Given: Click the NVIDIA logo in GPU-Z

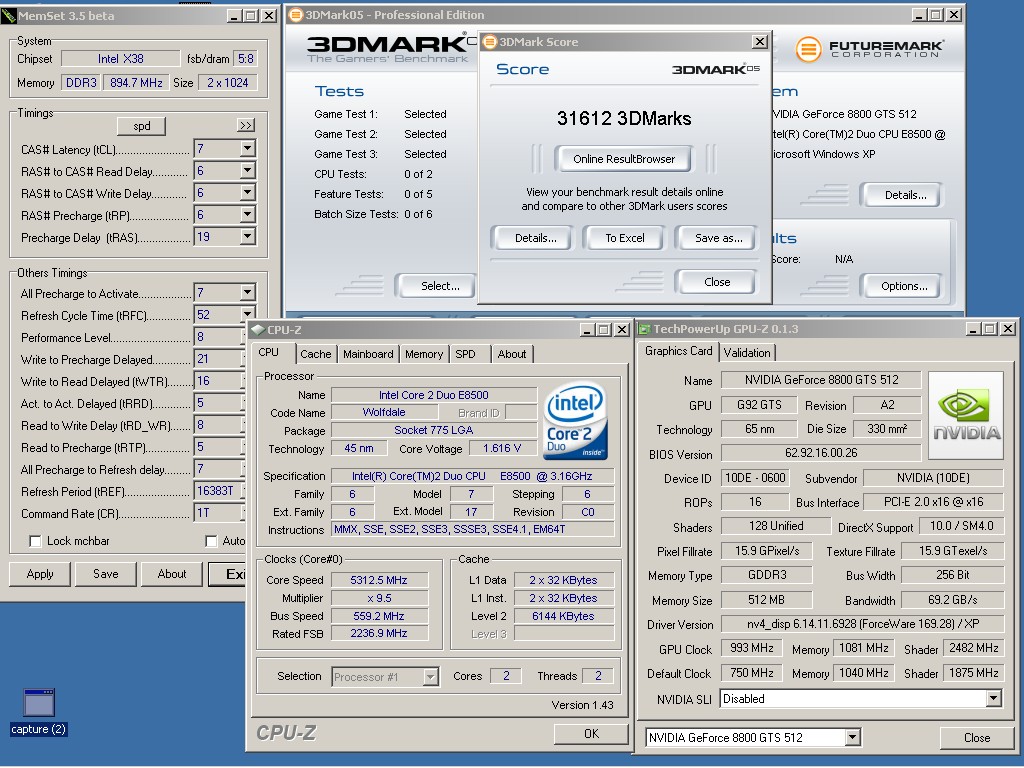Looking at the screenshot, I should click(x=966, y=415).
